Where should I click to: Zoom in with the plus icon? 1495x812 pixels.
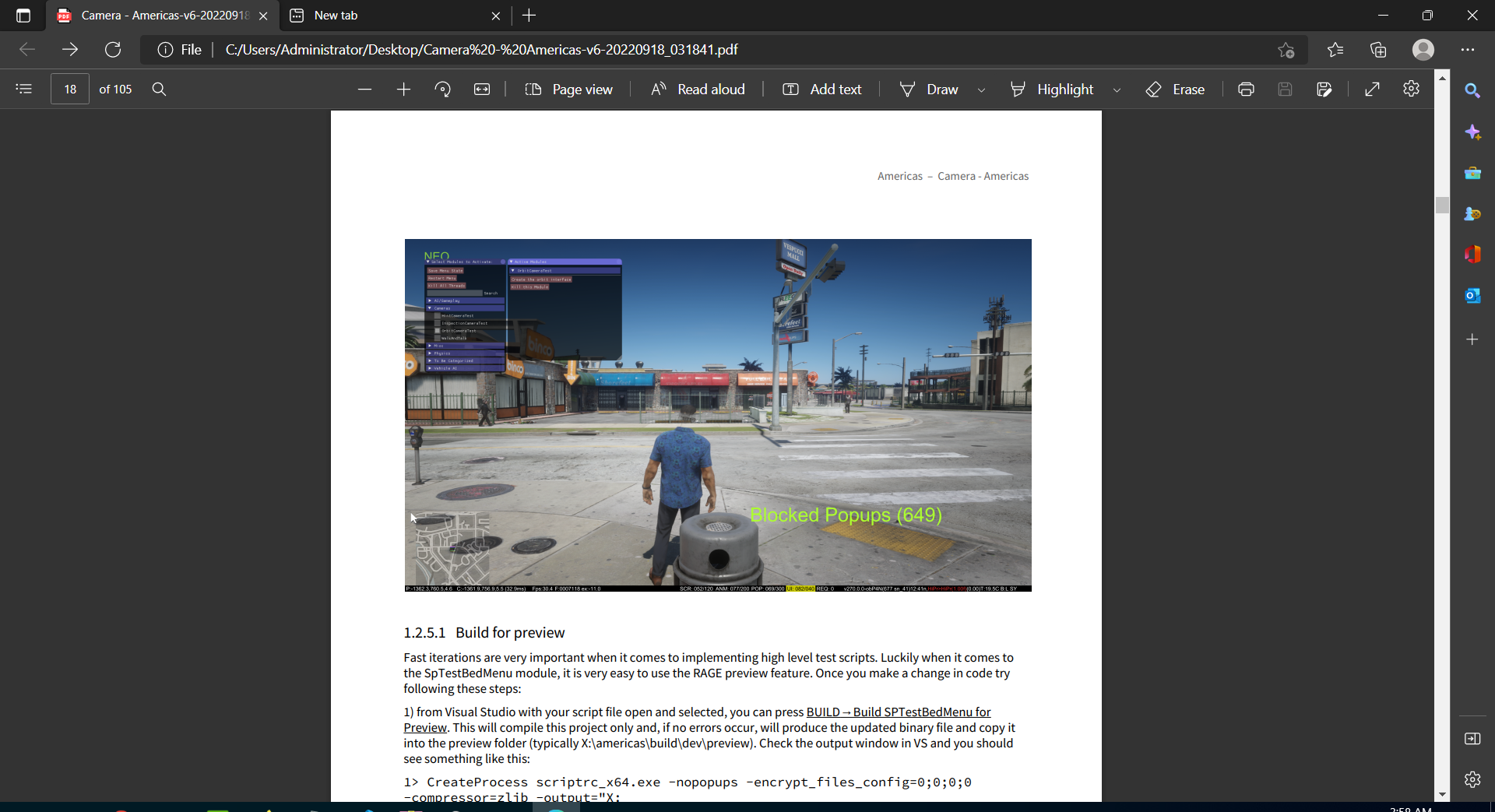[x=403, y=90]
